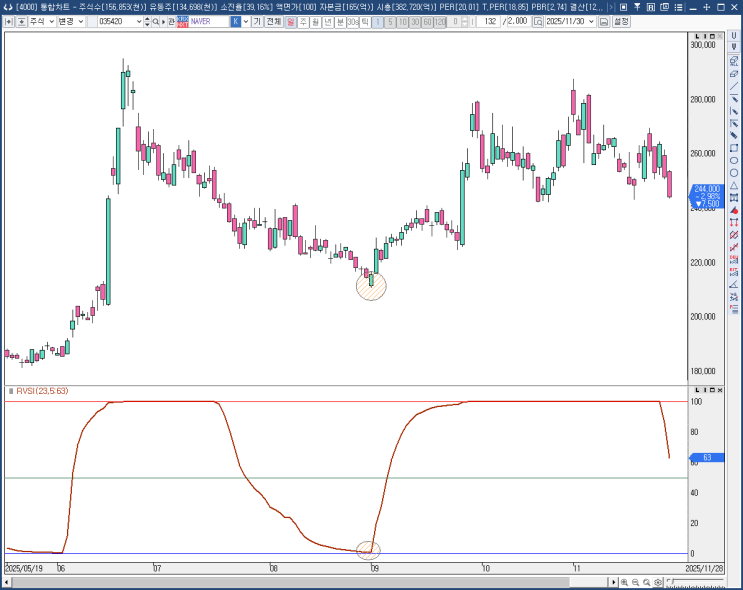
Task: Toggle the 1 interval button
Action: pos(378,22)
